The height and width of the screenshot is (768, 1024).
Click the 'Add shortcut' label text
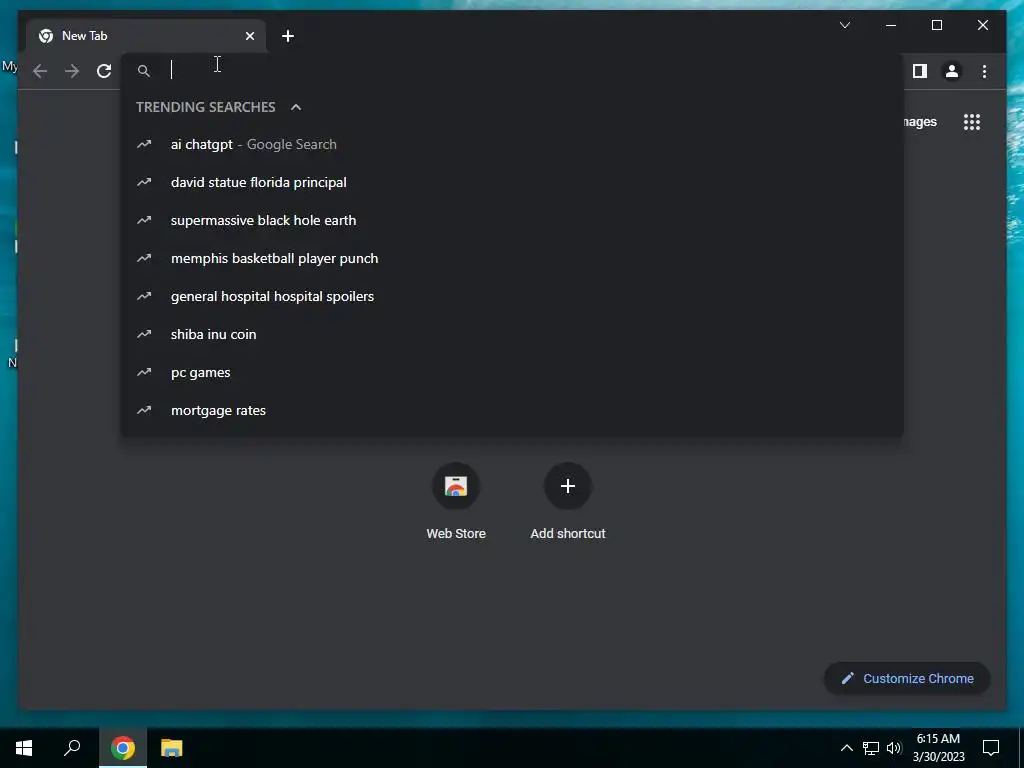click(568, 534)
